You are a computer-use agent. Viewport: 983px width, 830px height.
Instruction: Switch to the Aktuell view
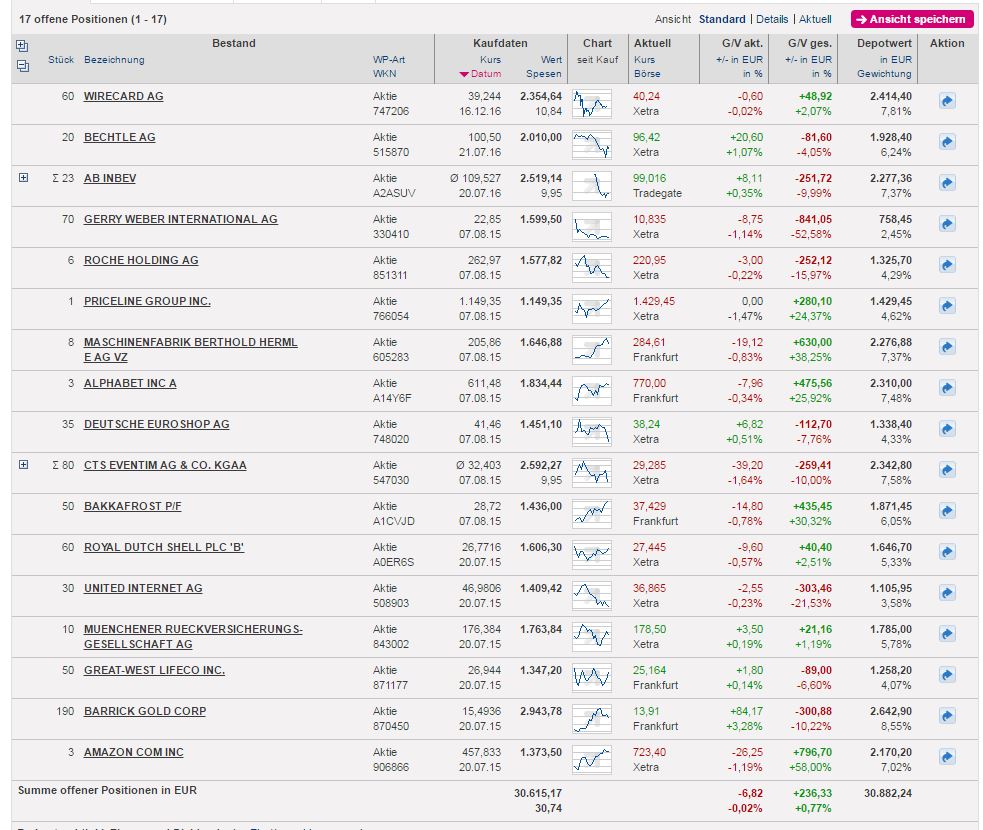coord(815,19)
